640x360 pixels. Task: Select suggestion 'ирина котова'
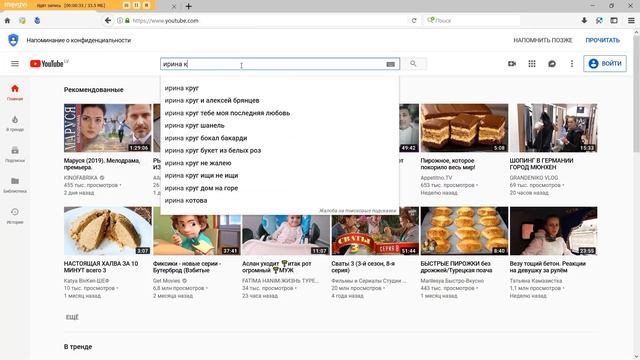pyautogui.click(x=280, y=200)
